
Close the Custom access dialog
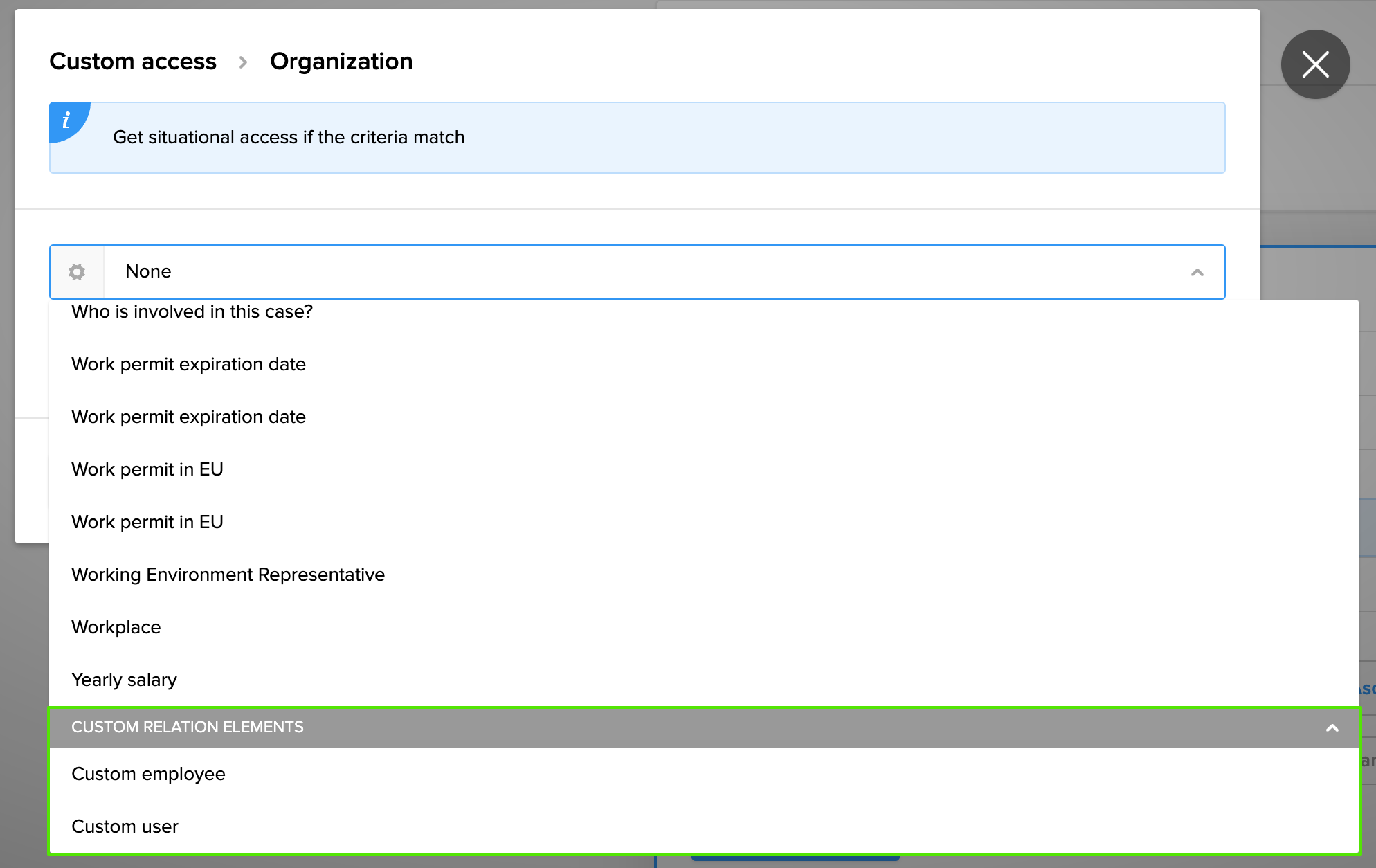coord(1314,64)
